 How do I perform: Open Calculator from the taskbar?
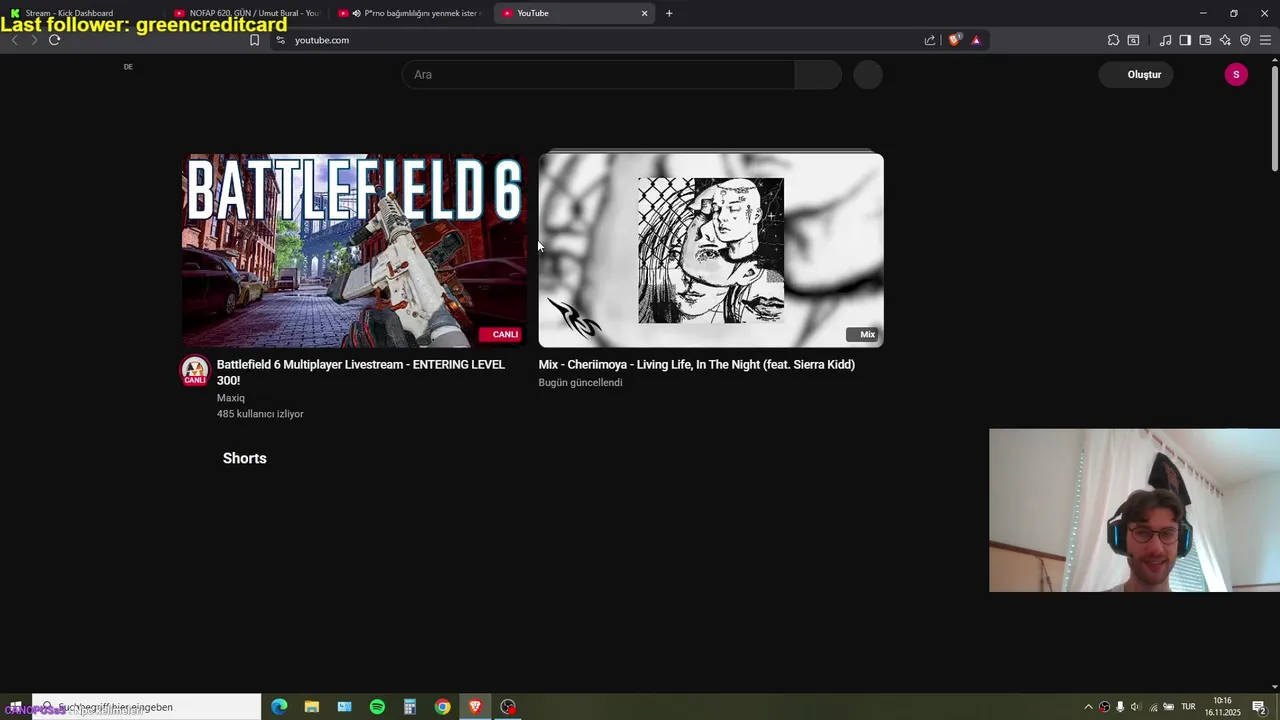(x=410, y=707)
